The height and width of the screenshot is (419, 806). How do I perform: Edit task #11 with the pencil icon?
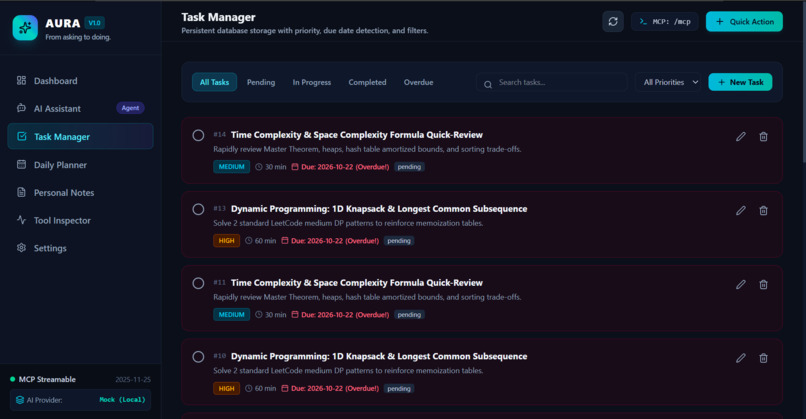740,284
